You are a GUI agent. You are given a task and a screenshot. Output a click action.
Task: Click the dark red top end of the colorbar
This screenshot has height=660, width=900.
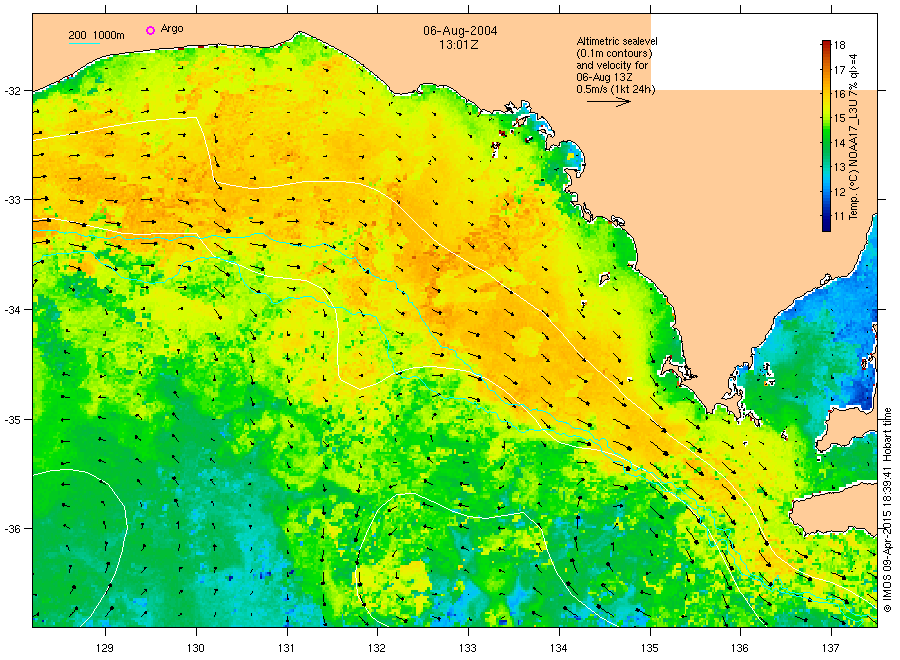(x=826, y=45)
